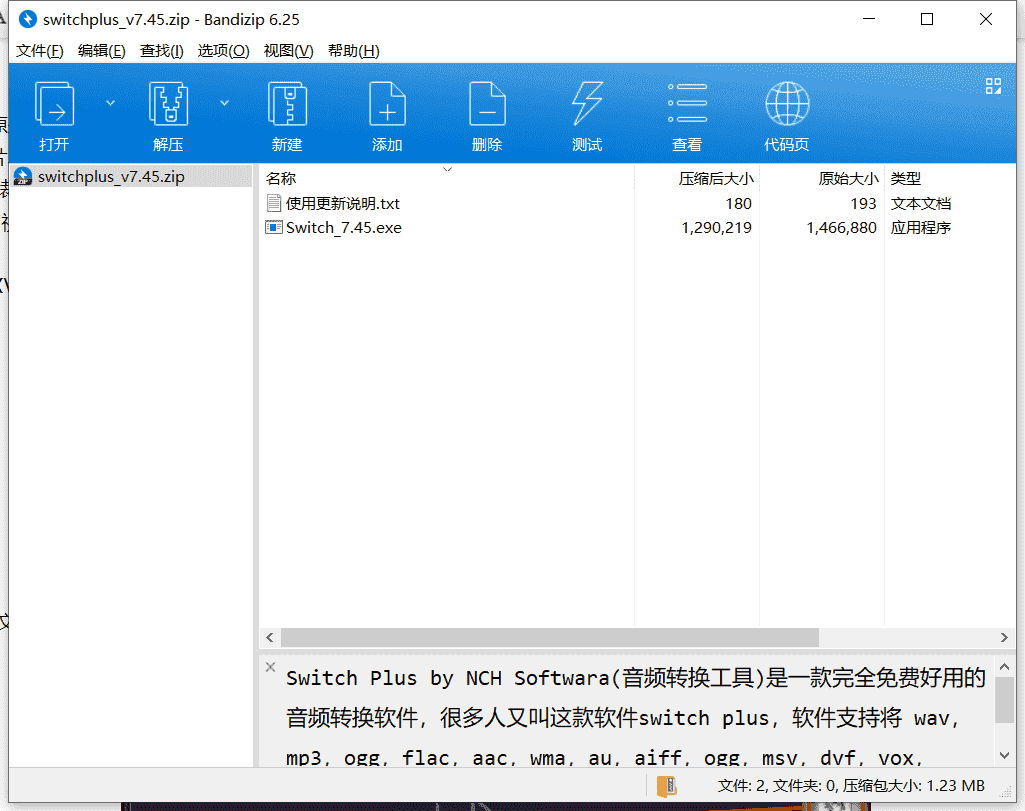1025x811 pixels.
Task: Open the 编辑(E) menu
Action: click(101, 51)
